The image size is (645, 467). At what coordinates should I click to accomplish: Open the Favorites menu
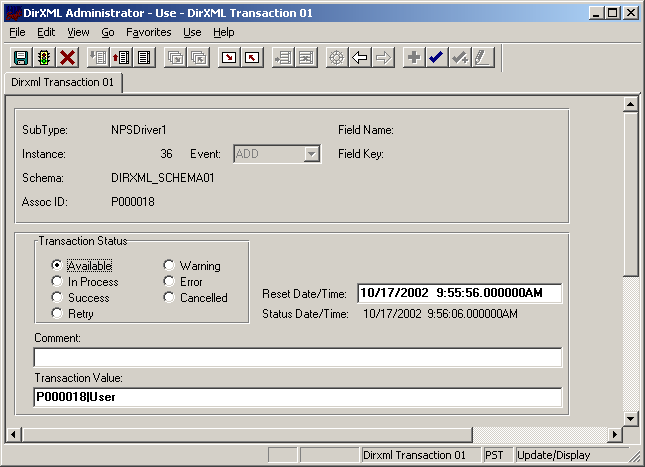pyautogui.click(x=148, y=32)
